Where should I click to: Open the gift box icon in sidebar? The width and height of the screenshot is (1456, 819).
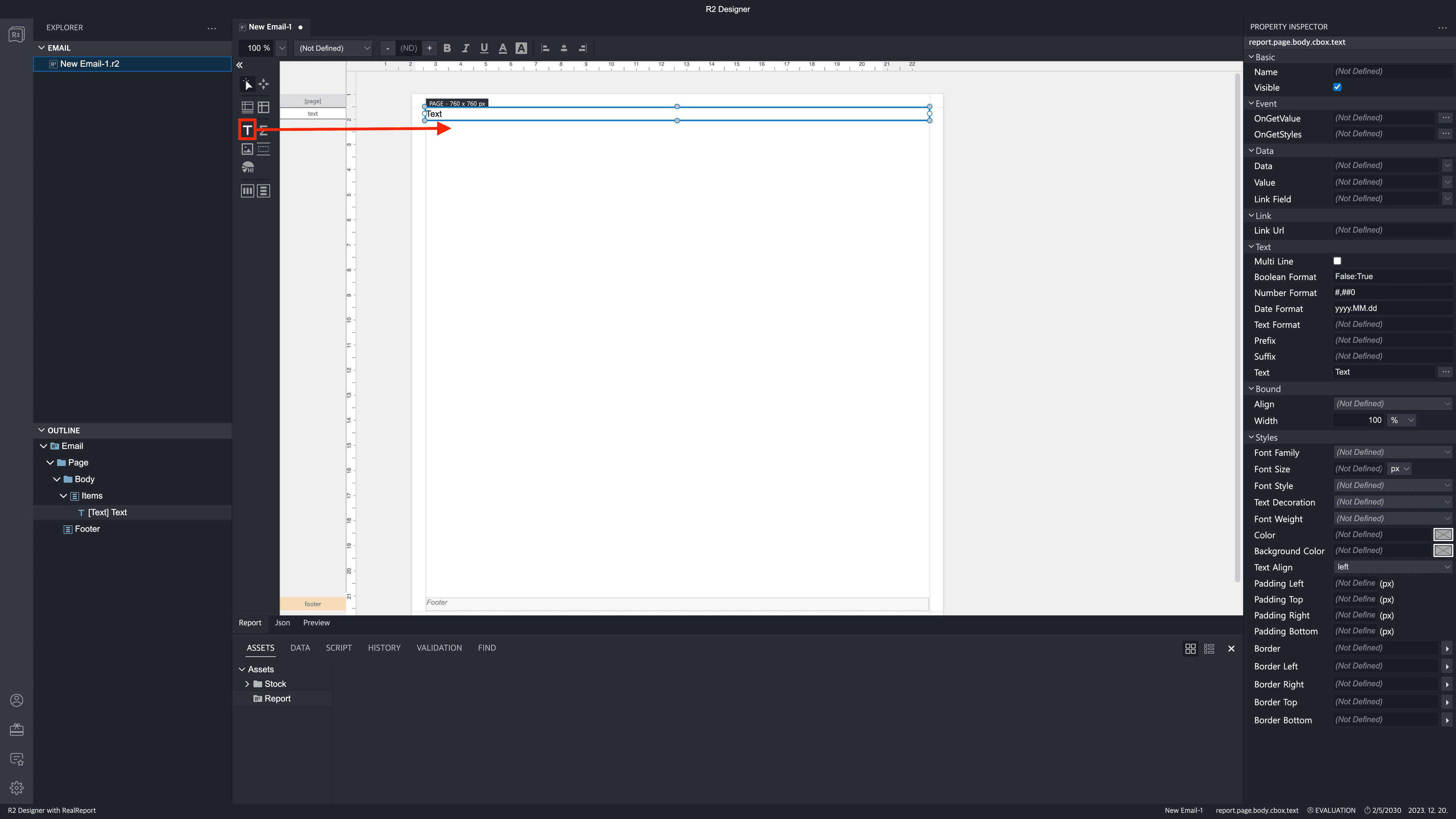tap(16, 730)
